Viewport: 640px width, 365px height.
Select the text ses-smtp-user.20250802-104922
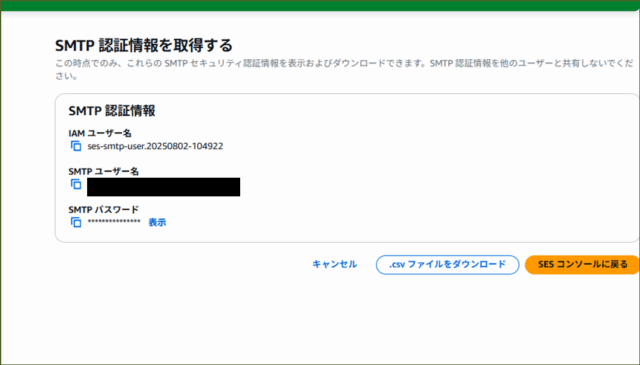pos(155,146)
